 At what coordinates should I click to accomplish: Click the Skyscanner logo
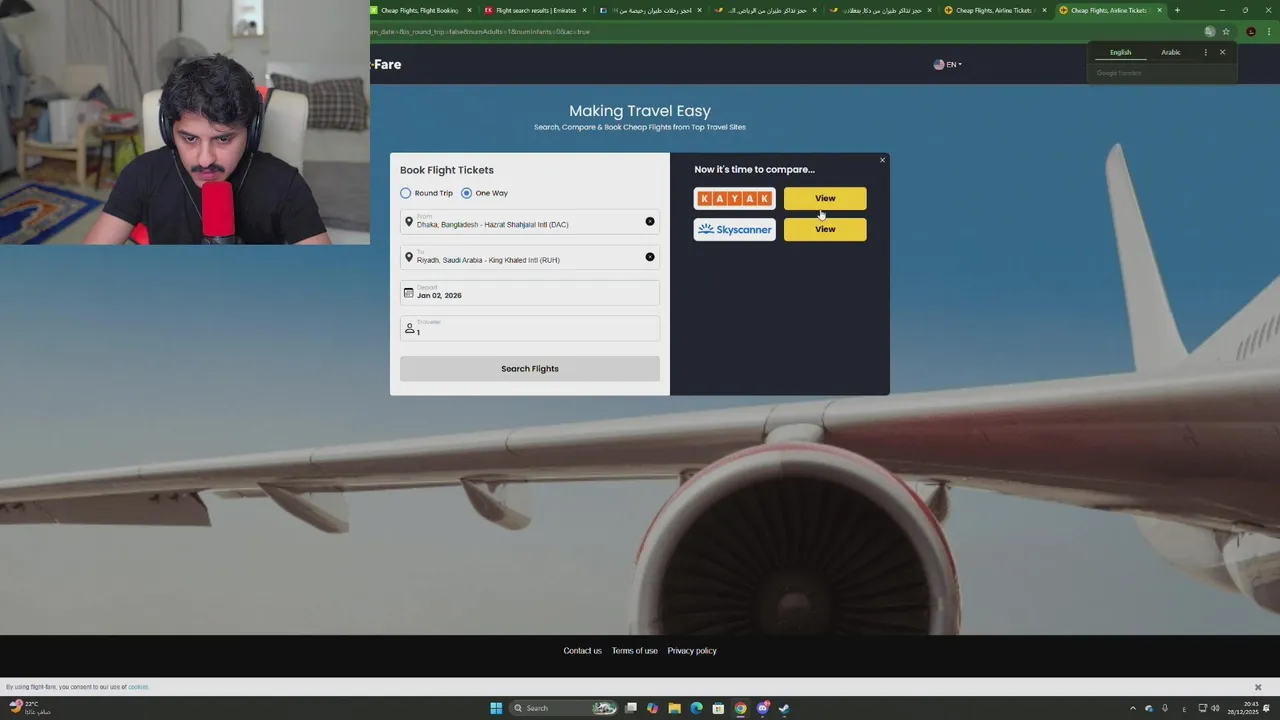(x=735, y=229)
